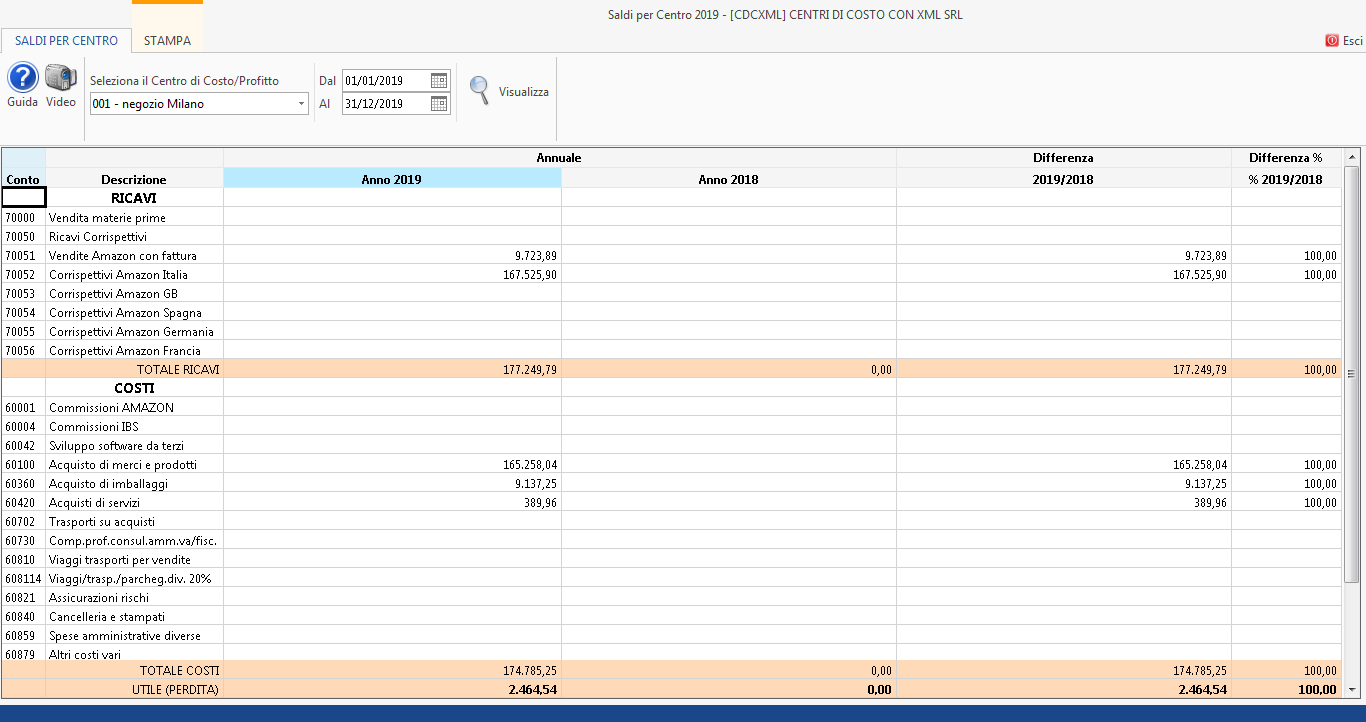Click account code 70051

20,255
